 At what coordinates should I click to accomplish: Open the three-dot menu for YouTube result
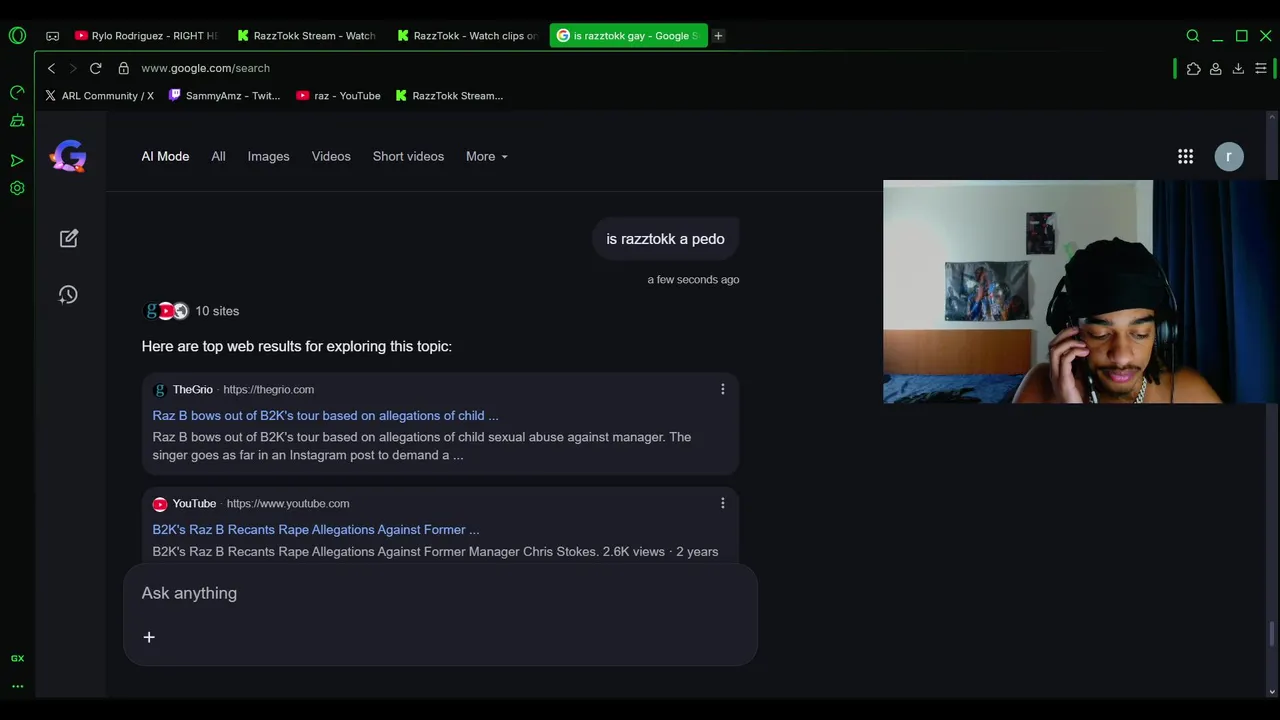723,503
